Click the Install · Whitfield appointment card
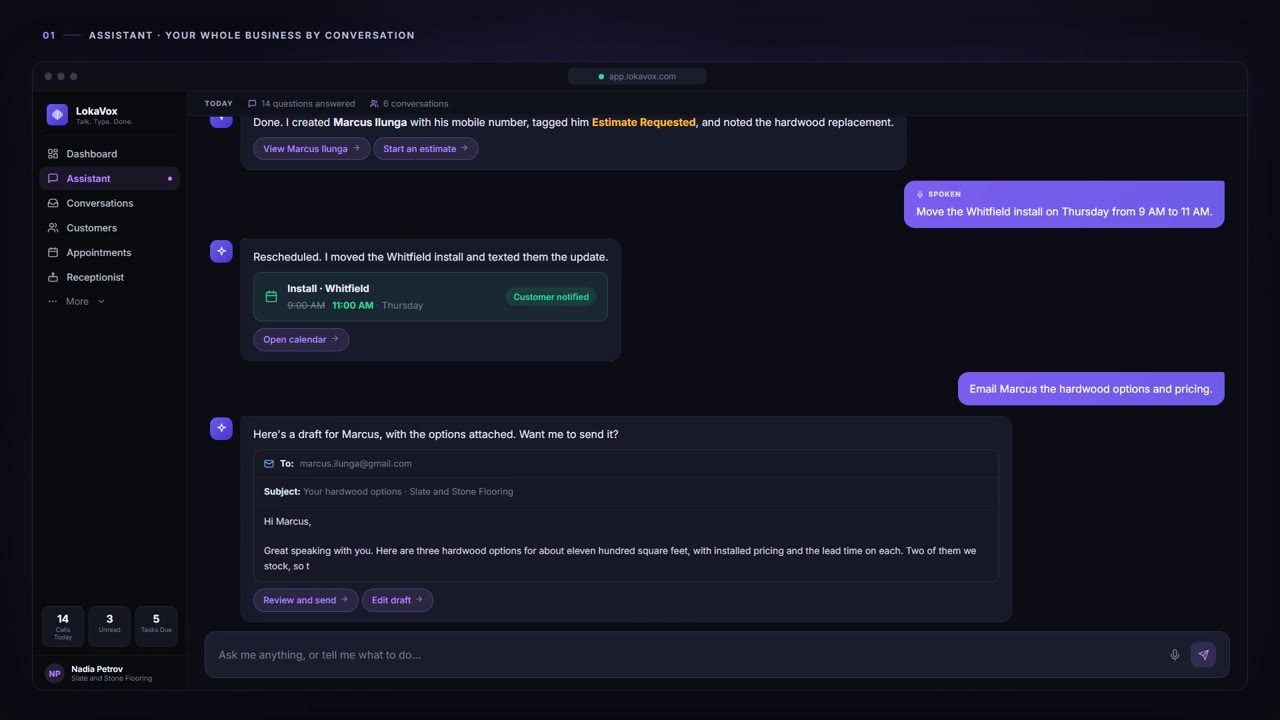1280x720 pixels. coord(430,297)
